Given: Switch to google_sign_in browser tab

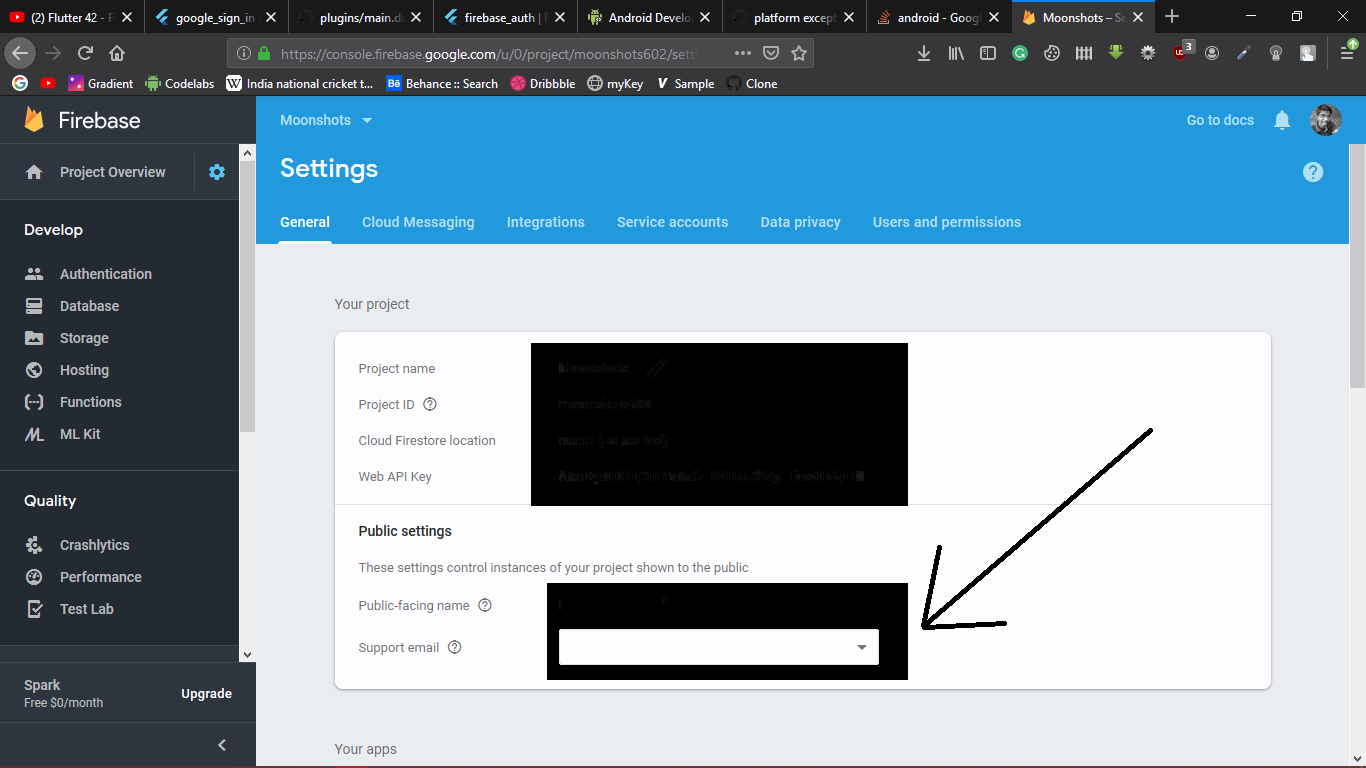Looking at the screenshot, I should [216, 17].
